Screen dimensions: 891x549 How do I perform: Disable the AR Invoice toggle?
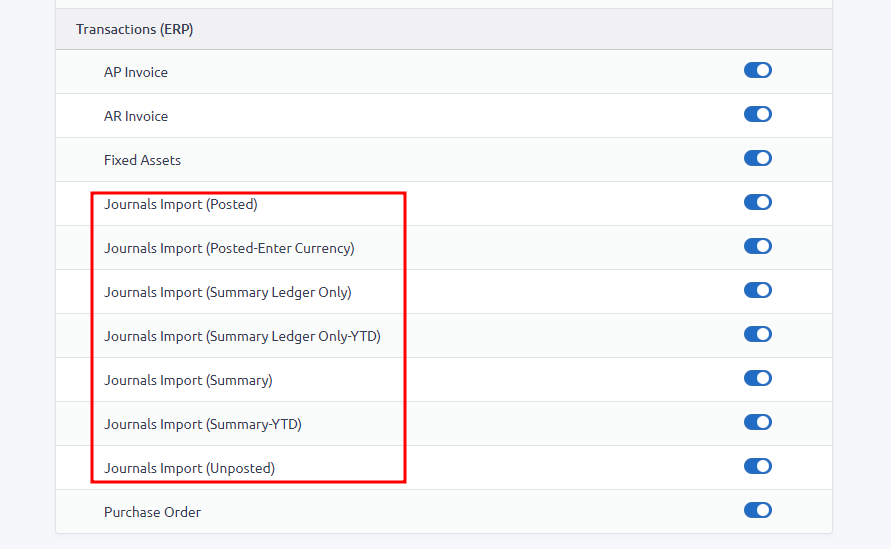[x=757, y=114]
